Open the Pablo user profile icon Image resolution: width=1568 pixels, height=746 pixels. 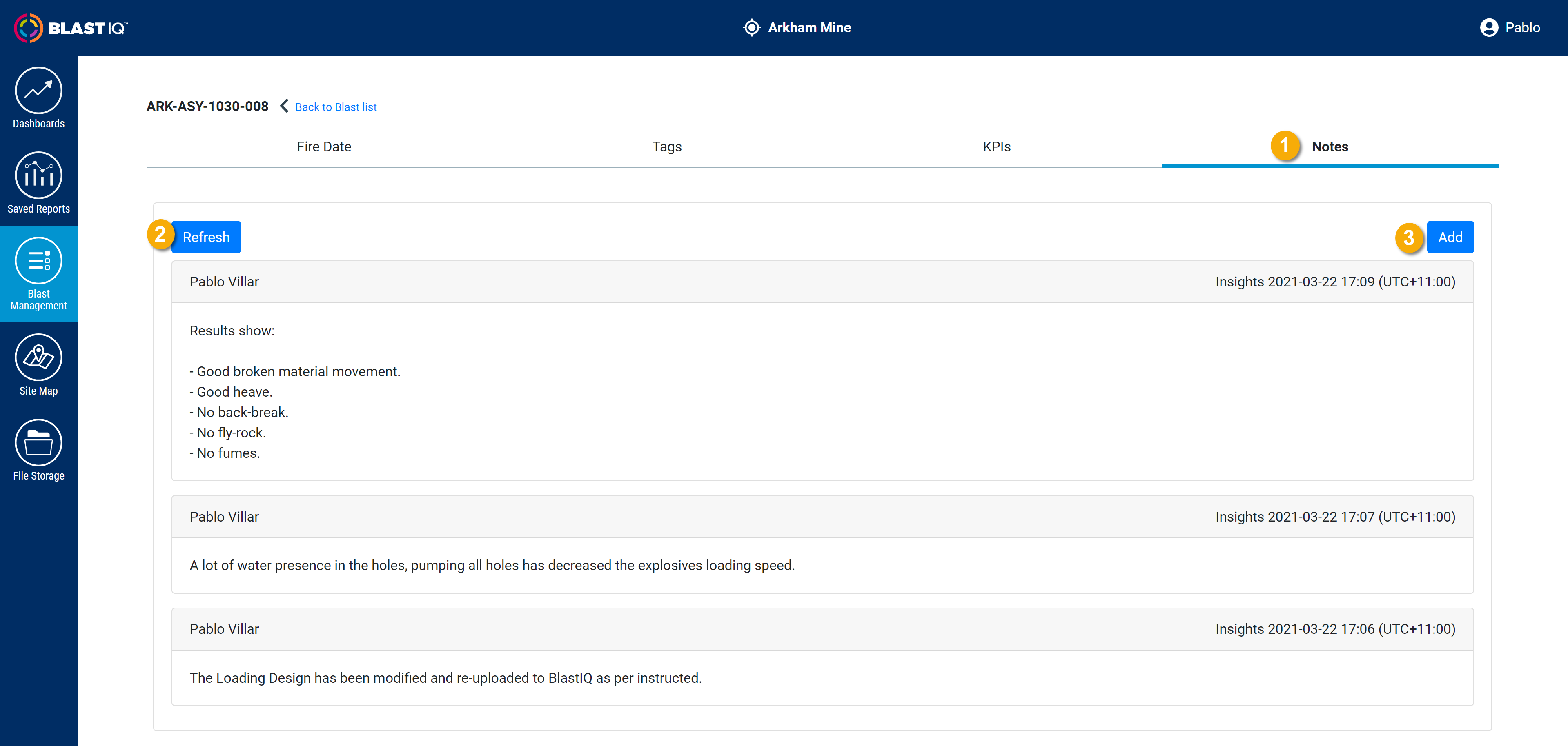click(1489, 27)
